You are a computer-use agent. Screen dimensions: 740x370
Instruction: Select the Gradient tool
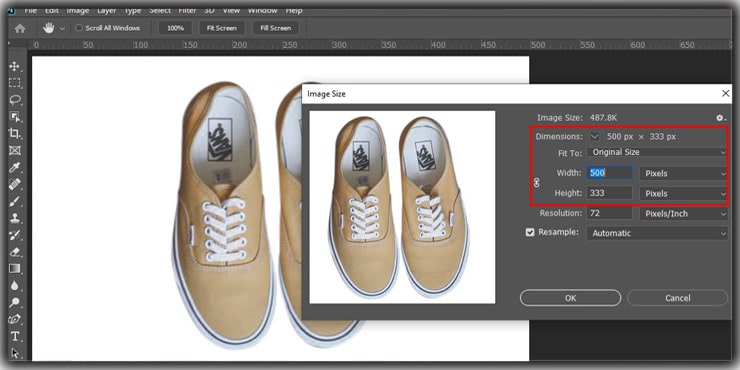[x=15, y=269]
